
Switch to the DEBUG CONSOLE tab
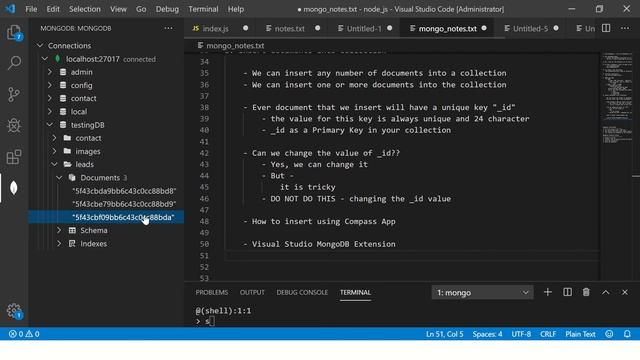click(x=302, y=292)
